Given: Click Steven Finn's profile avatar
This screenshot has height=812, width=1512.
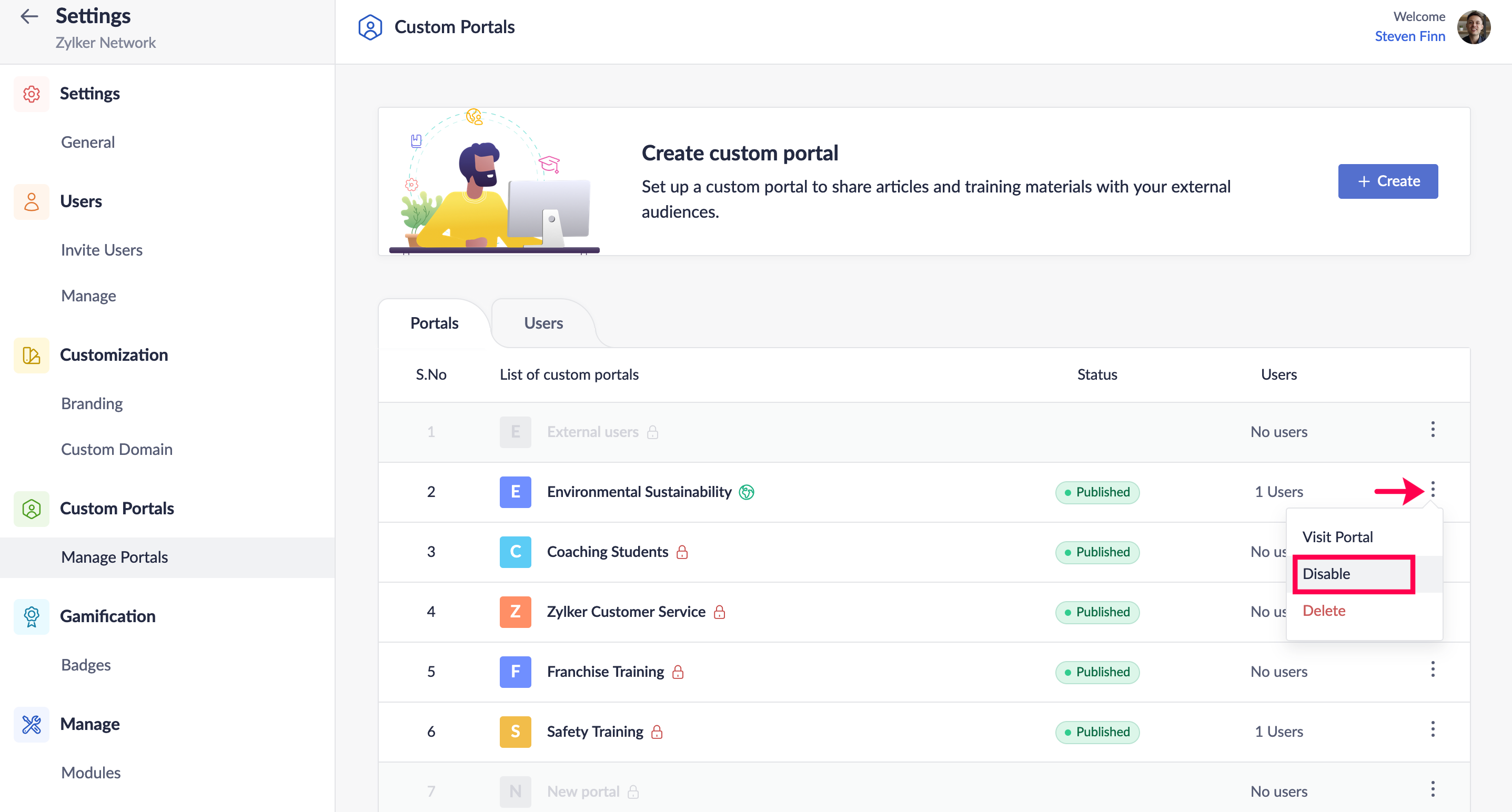Looking at the screenshot, I should point(1473,27).
